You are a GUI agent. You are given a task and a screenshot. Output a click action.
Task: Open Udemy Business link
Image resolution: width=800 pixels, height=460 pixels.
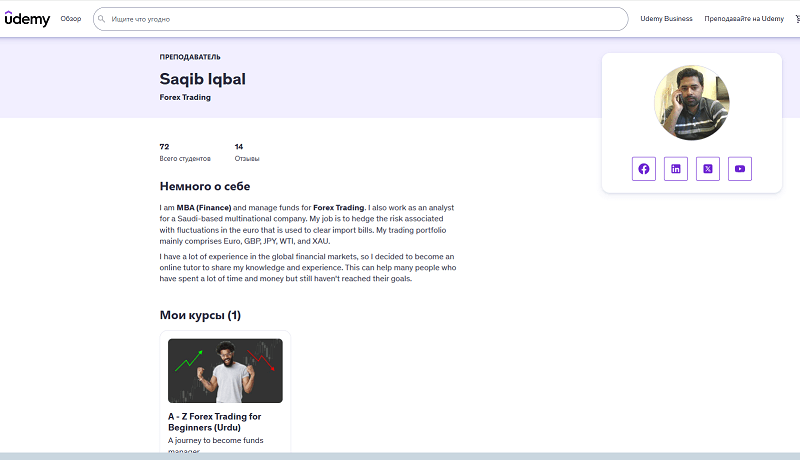666,19
